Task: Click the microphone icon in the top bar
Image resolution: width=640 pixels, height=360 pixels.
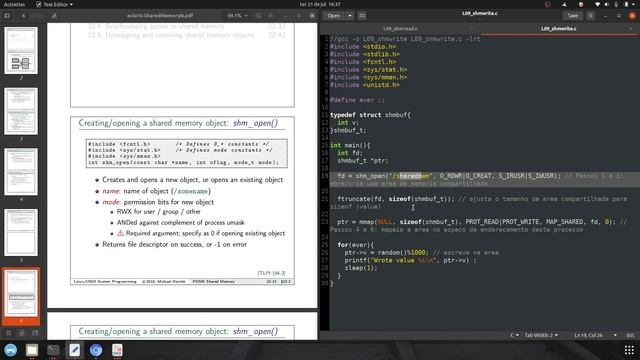Action: point(616,4)
